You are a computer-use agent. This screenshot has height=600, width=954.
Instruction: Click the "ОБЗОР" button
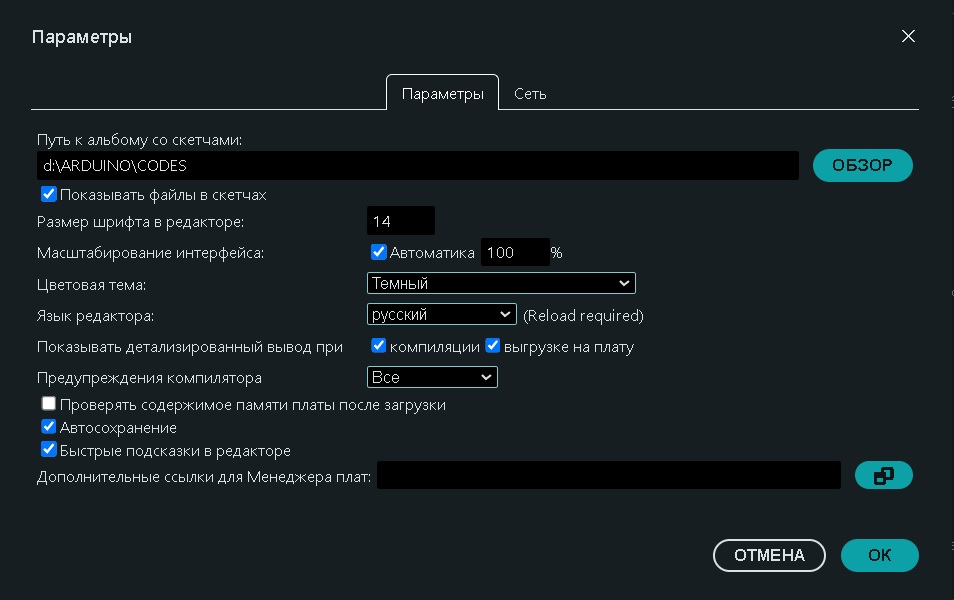tap(862, 165)
